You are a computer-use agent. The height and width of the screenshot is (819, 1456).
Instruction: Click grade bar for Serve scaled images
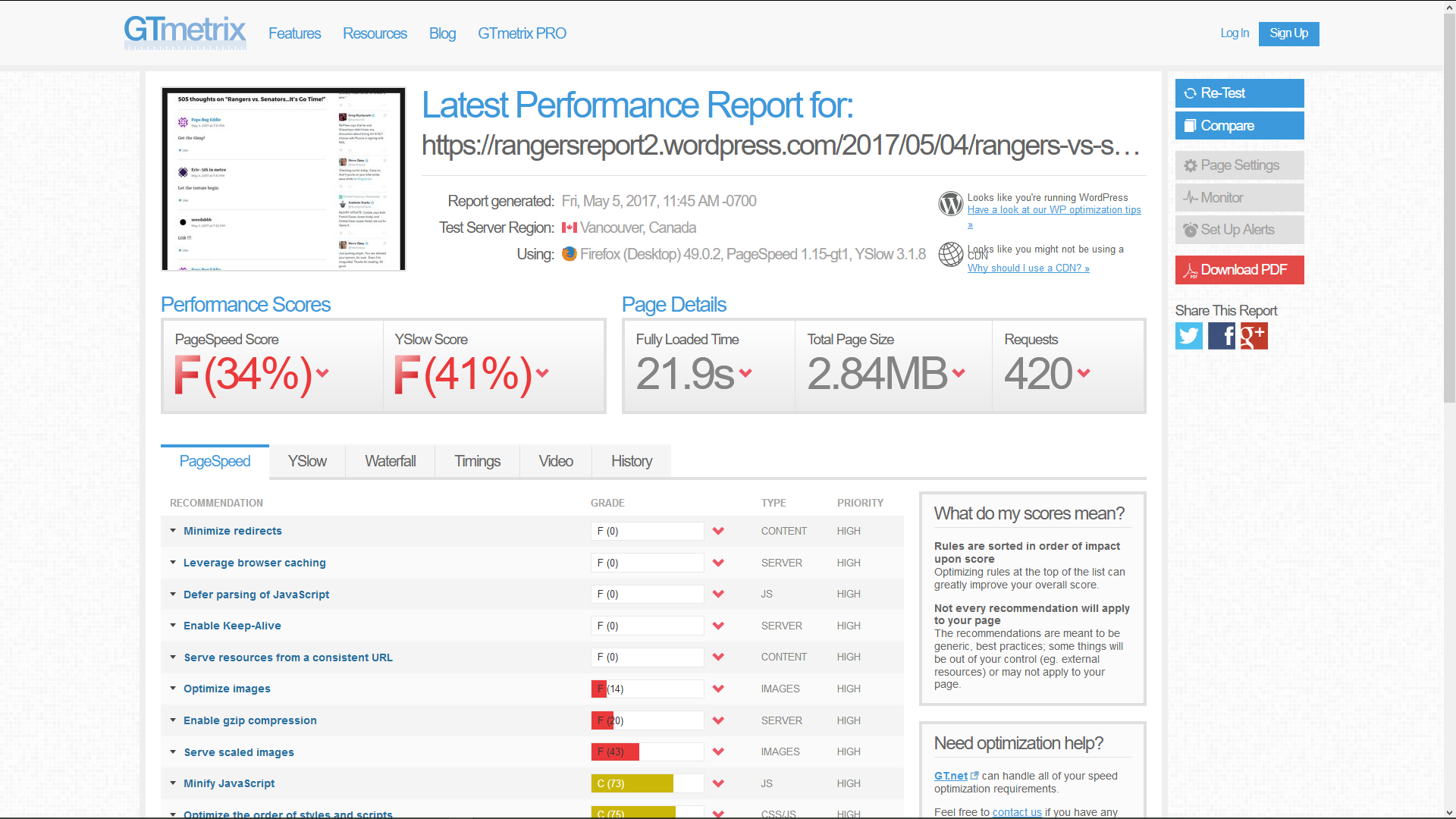[648, 752]
